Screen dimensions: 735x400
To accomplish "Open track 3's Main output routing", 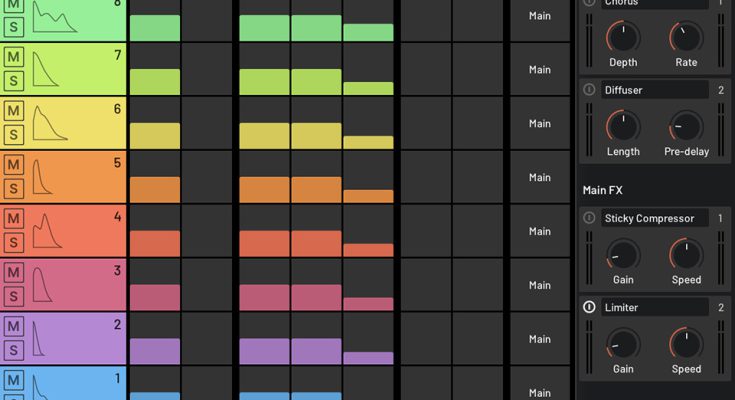I will [x=540, y=285].
